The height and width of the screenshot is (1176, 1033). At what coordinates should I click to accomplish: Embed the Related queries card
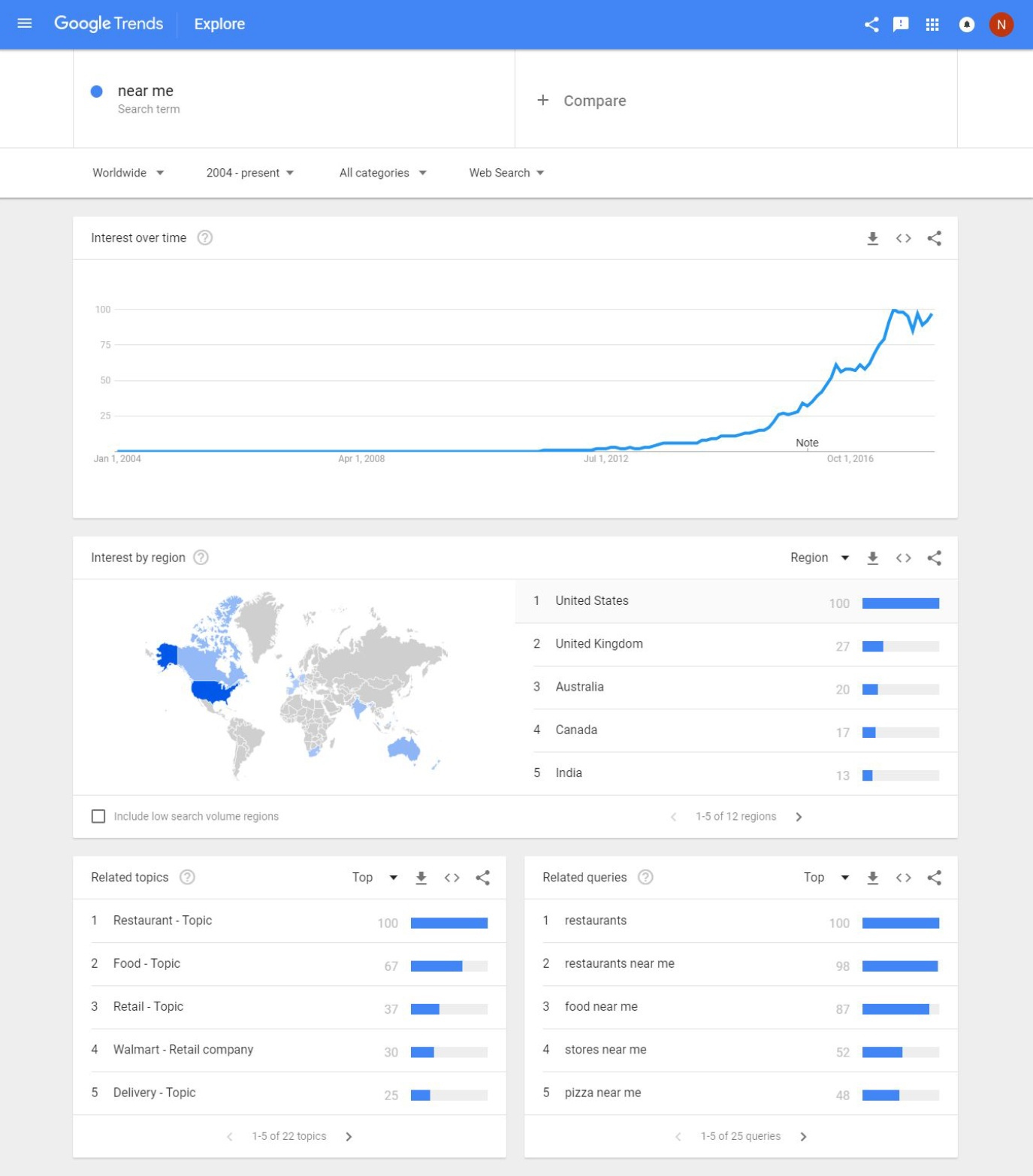(903, 878)
